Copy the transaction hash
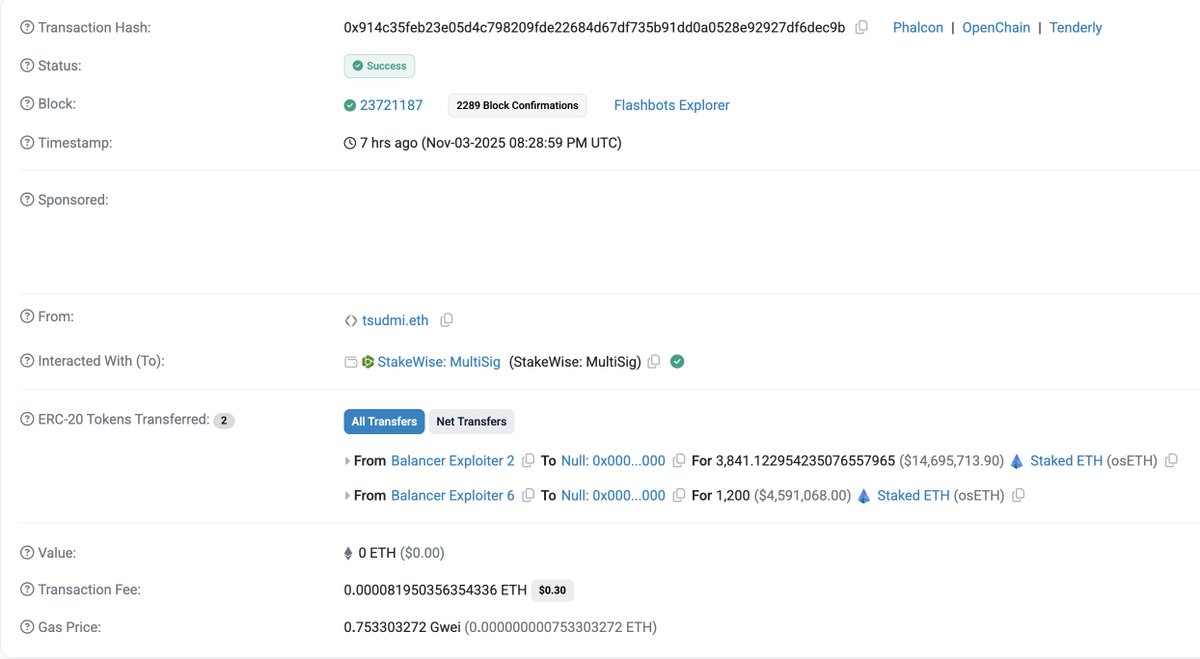 (x=862, y=28)
